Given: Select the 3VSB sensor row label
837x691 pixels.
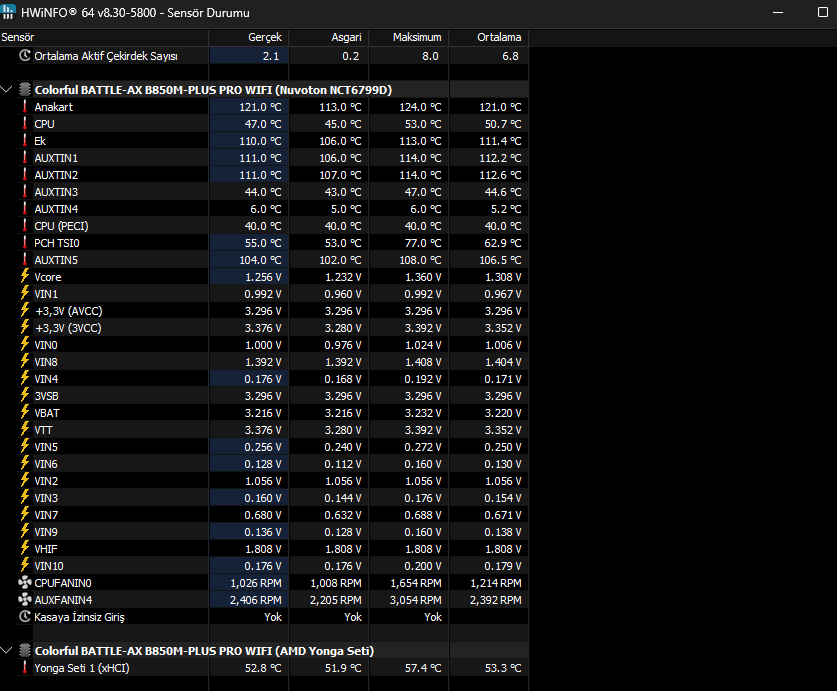Looking at the screenshot, I should point(46,396).
